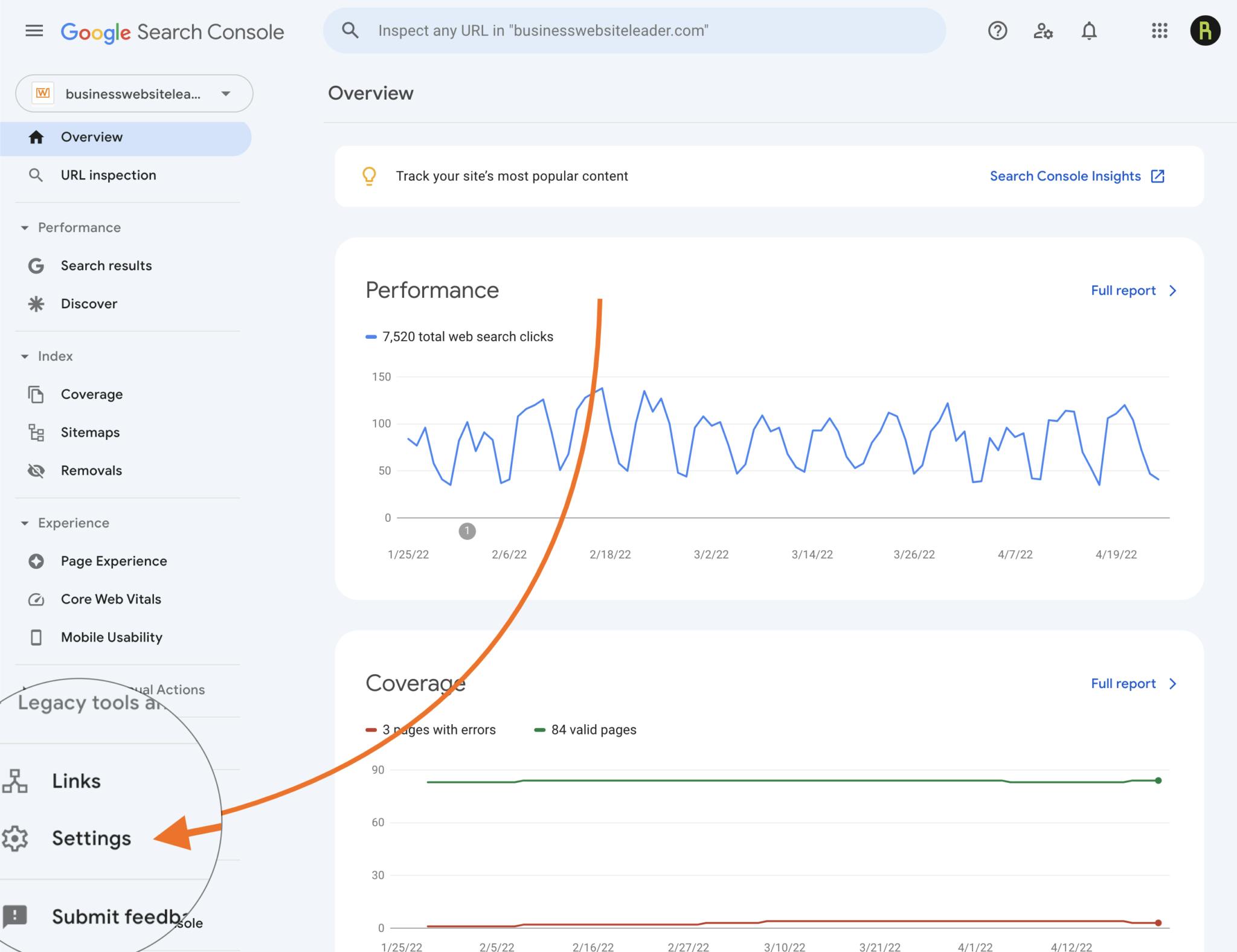Open the property selector dropdown
The height and width of the screenshot is (952, 1237).
(x=134, y=94)
